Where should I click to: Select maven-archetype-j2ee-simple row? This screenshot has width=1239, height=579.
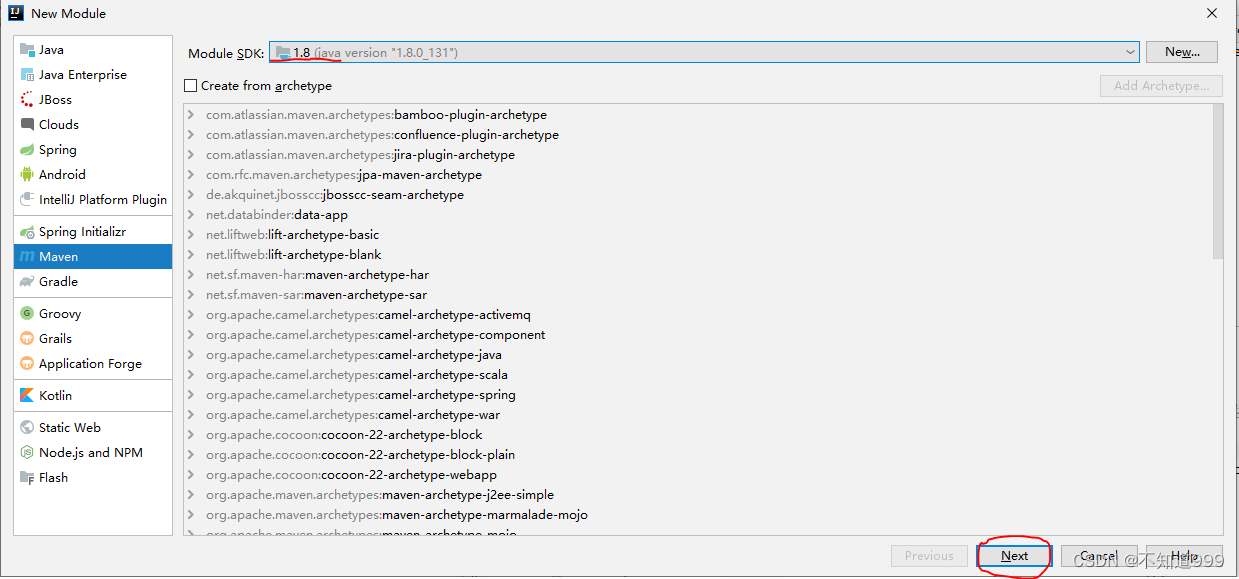pyautogui.click(x=697, y=495)
